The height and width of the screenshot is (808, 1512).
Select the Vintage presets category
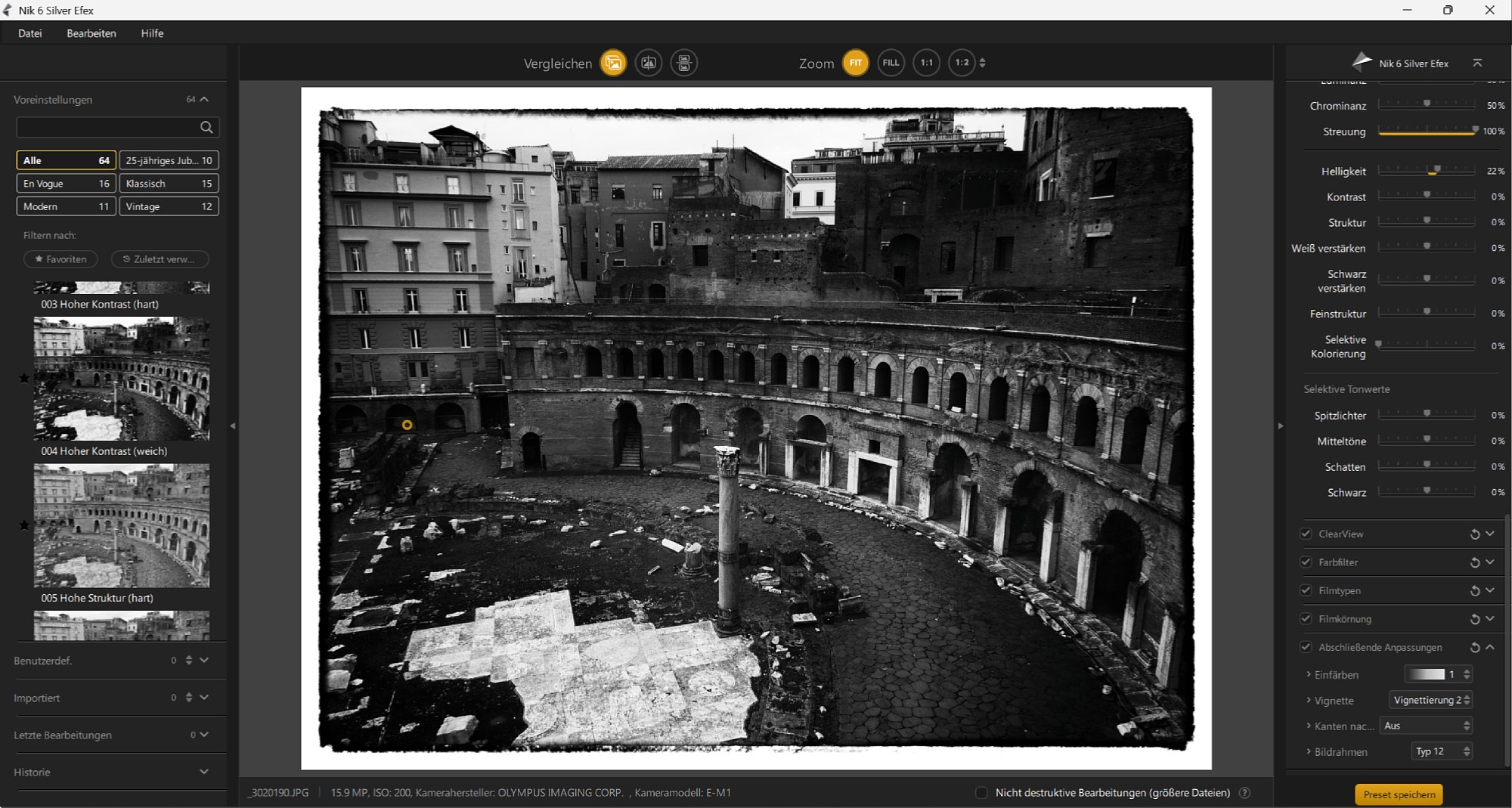169,206
